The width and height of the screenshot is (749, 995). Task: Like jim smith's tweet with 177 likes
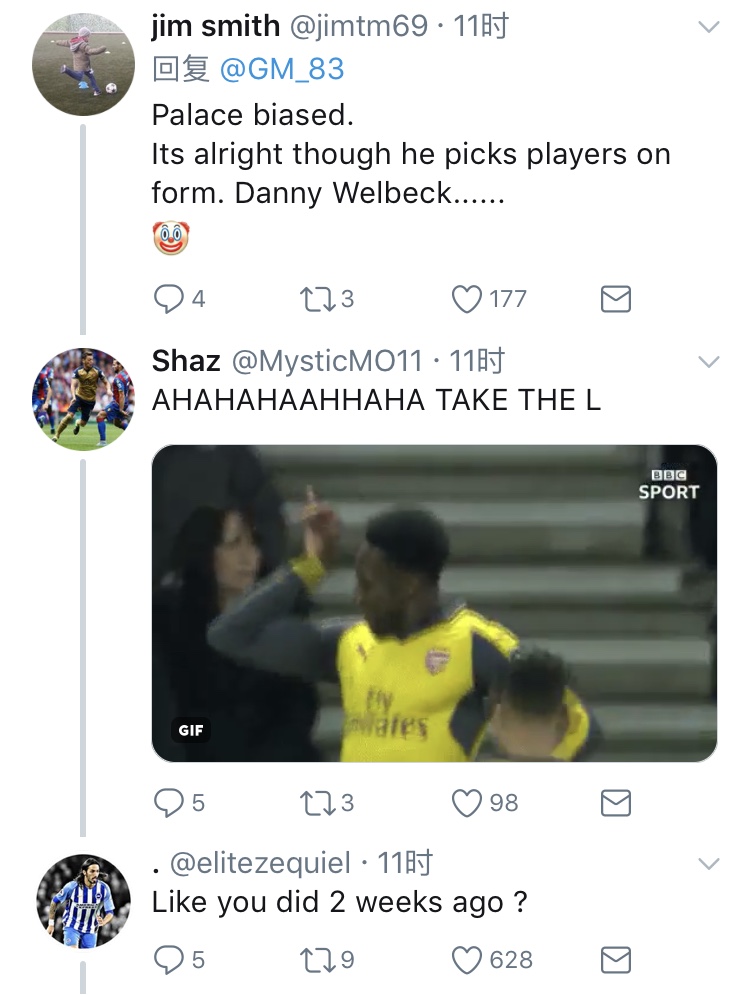pos(467,299)
